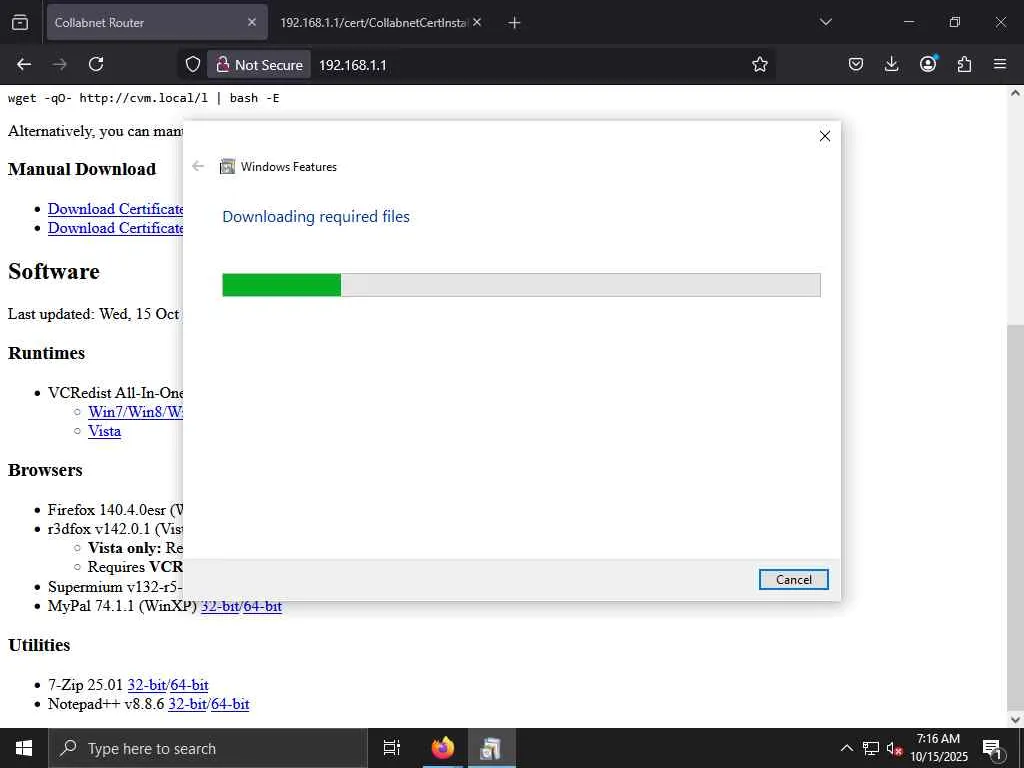Click the Windows Features title icon

pos(227,167)
